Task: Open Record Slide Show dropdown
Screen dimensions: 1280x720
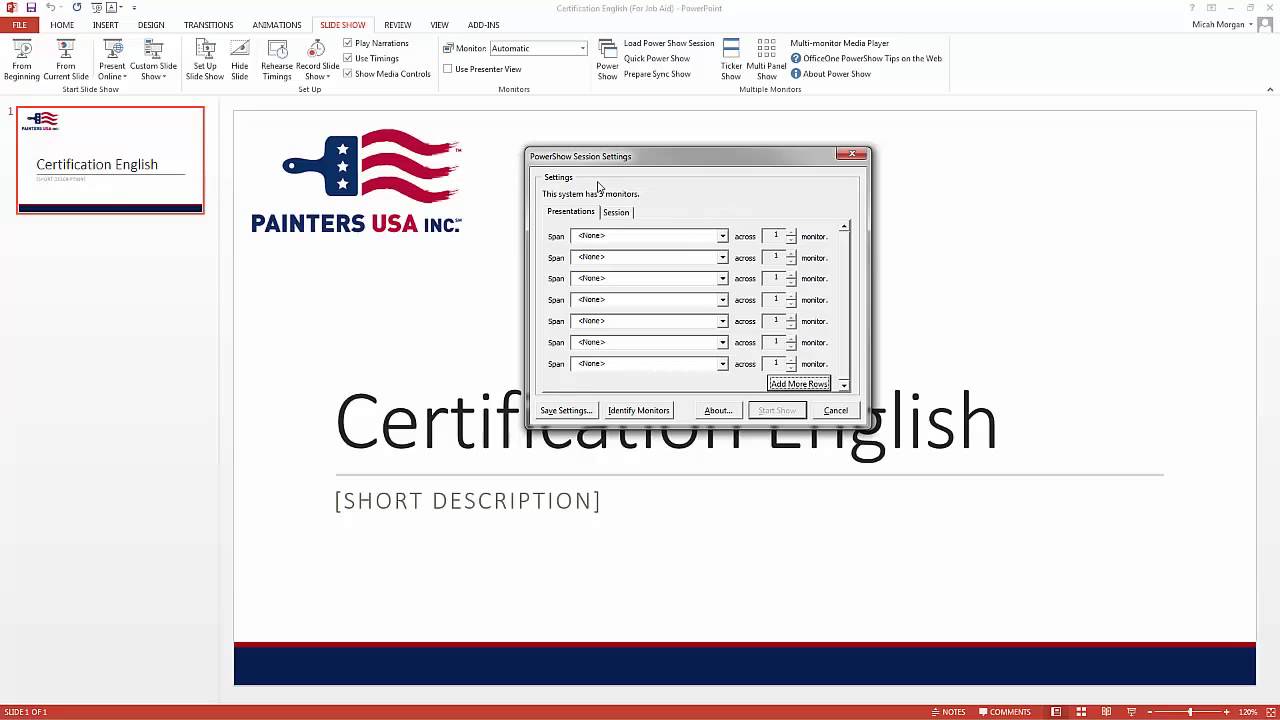Action: tap(317, 60)
